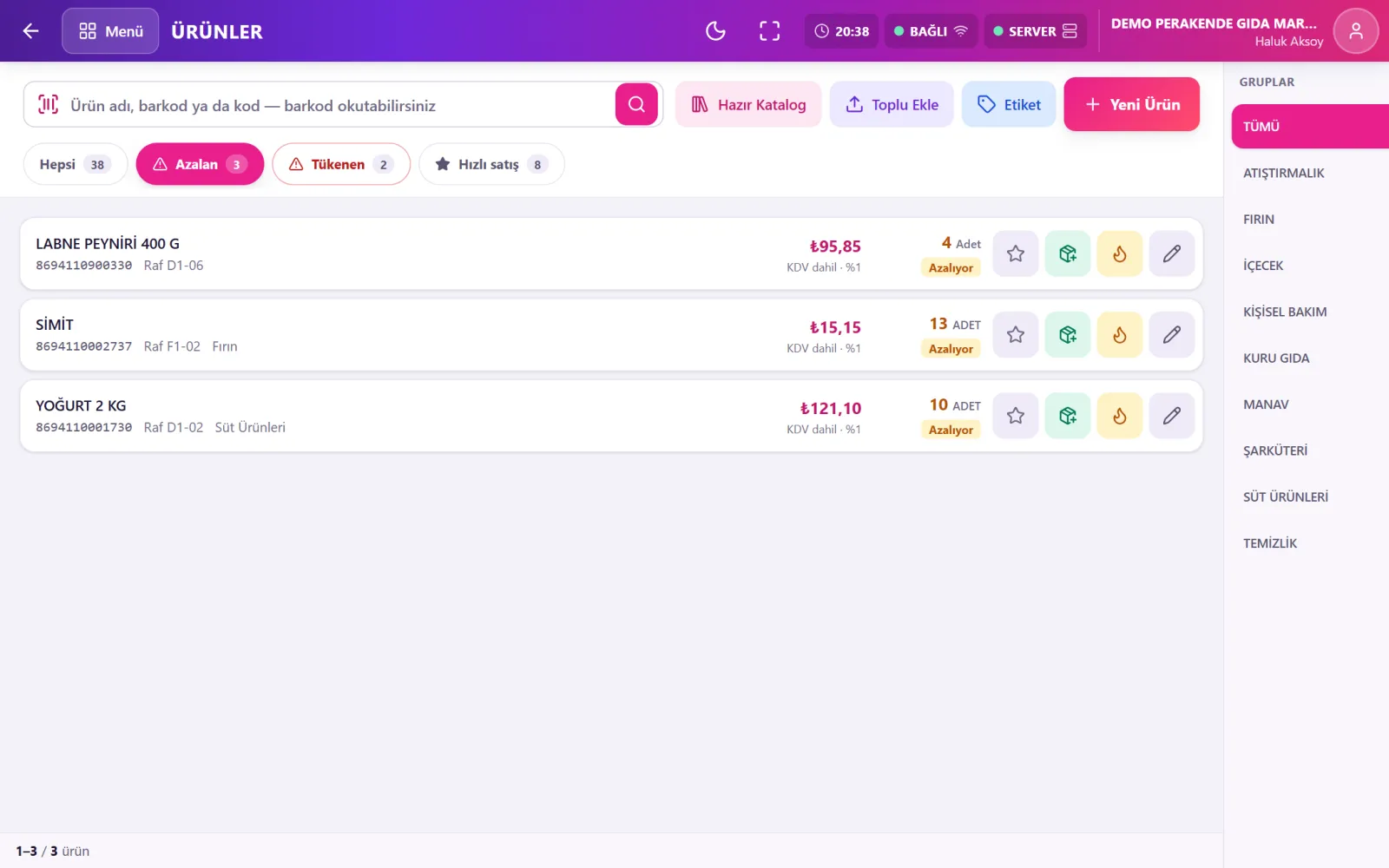The width and height of the screenshot is (1389, 868).
Task: Open Hazır Katalog
Action: point(748,104)
